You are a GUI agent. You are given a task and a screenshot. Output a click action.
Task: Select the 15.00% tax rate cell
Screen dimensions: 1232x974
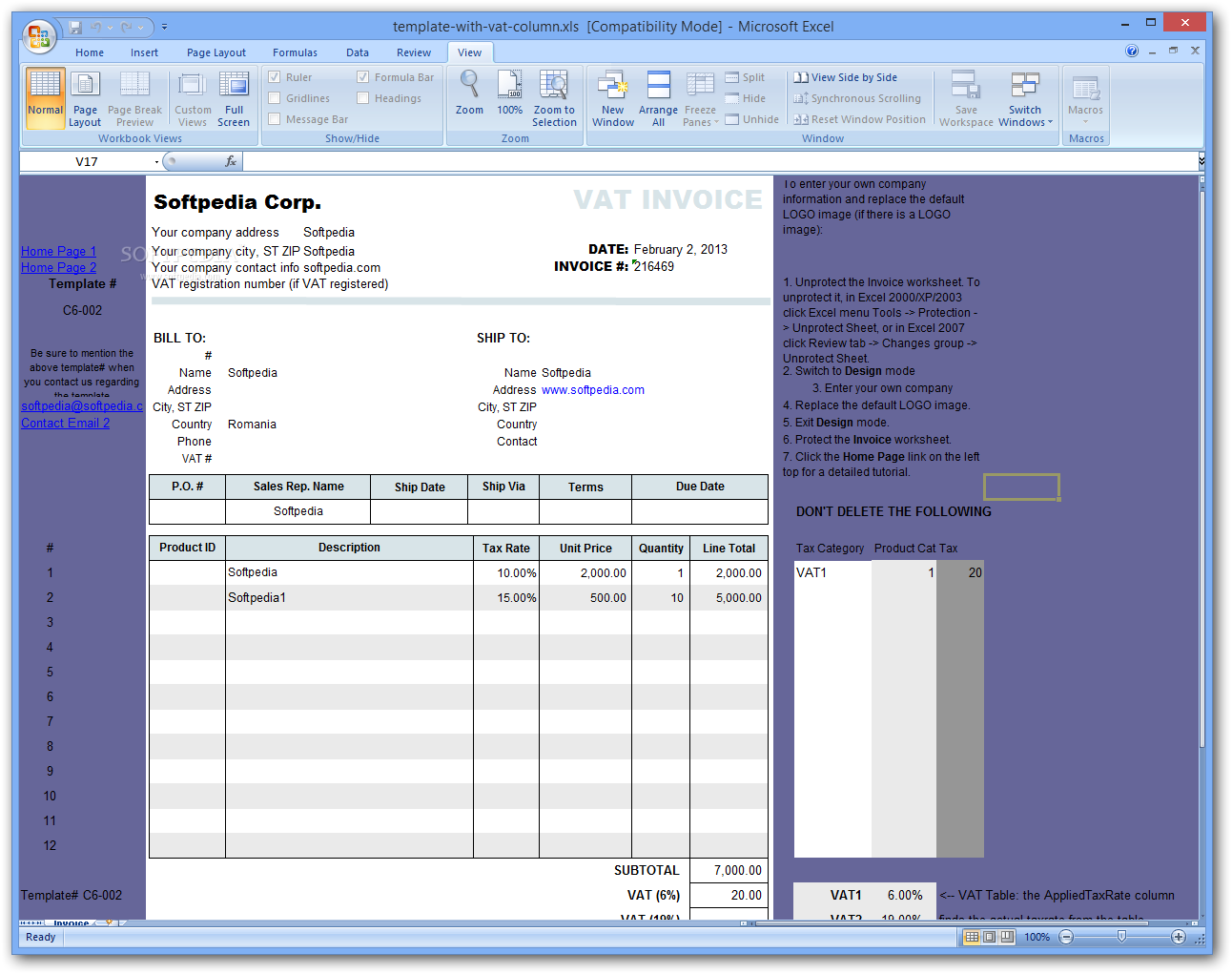coord(506,598)
